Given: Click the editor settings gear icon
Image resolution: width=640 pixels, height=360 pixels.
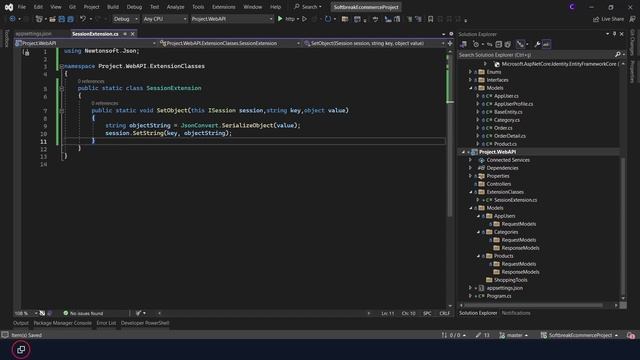Looking at the screenshot, I should point(451,34).
